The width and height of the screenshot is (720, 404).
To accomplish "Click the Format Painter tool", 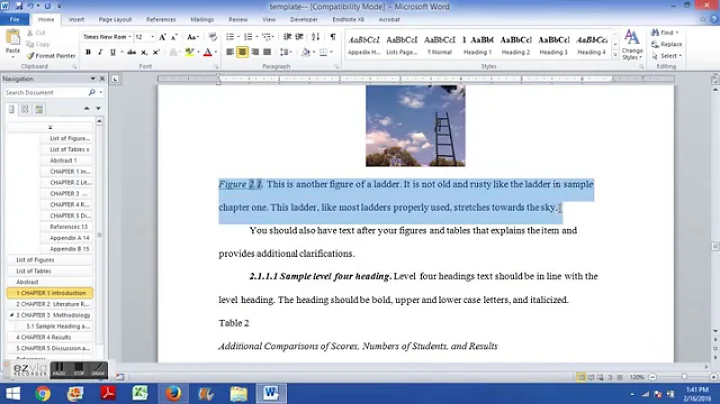I will pyautogui.click(x=51, y=56).
